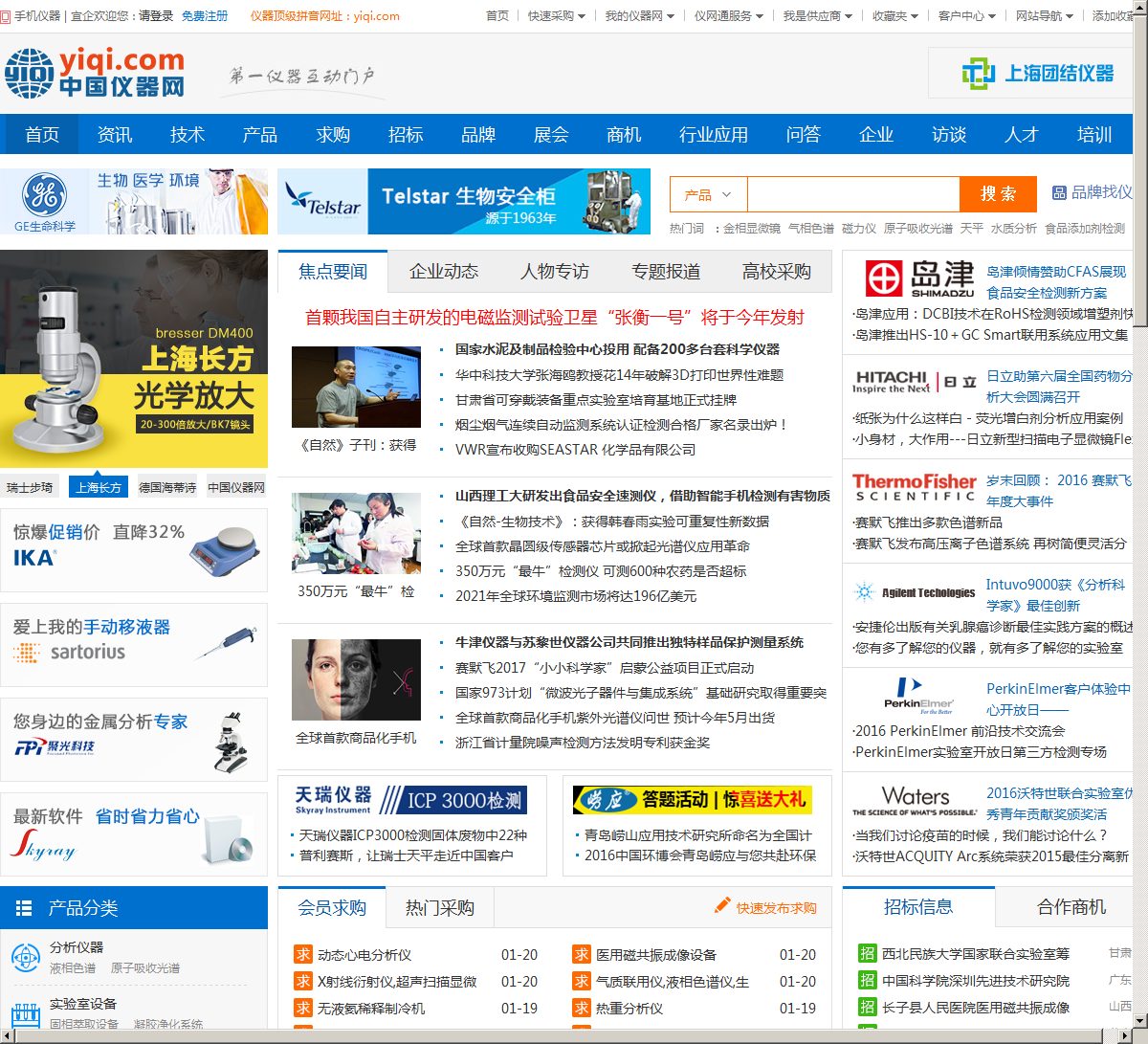
Task: Click the yiqi.com 中国仪器网 logo
Action: point(95,74)
